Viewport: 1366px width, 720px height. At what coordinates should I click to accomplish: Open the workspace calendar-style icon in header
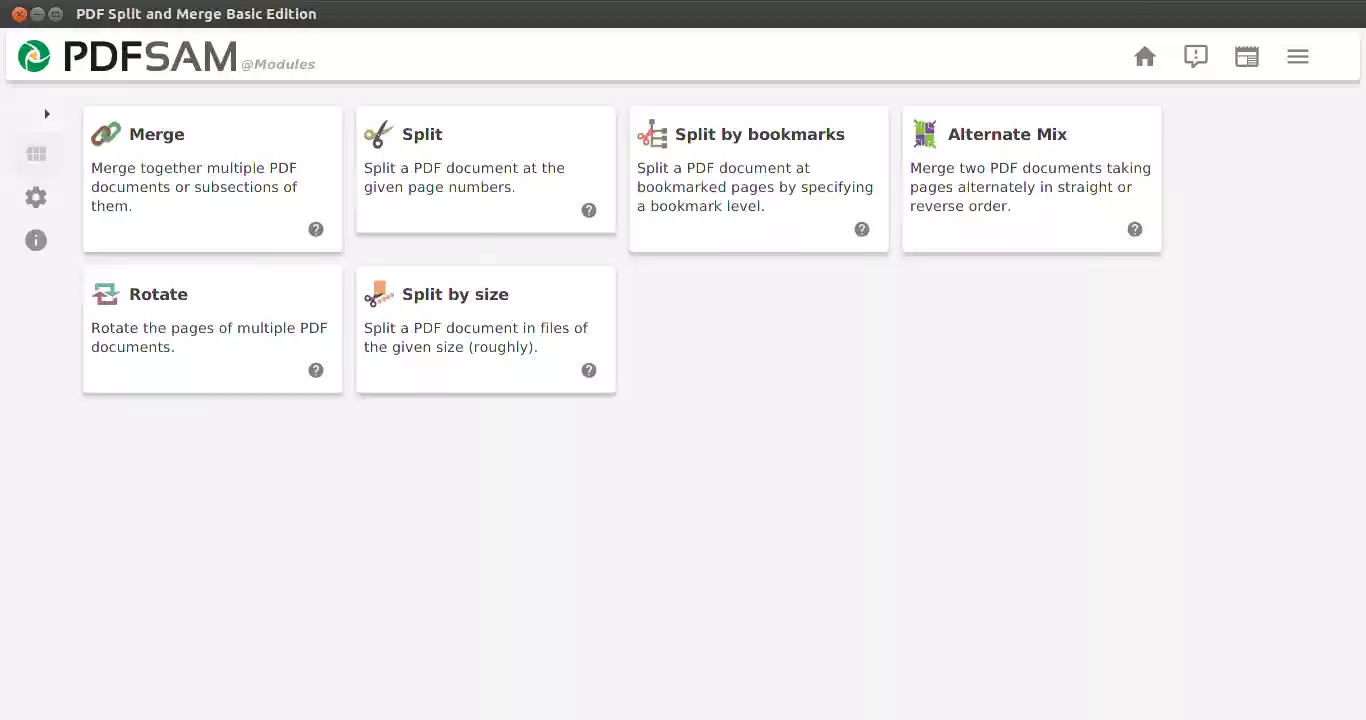click(1247, 57)
